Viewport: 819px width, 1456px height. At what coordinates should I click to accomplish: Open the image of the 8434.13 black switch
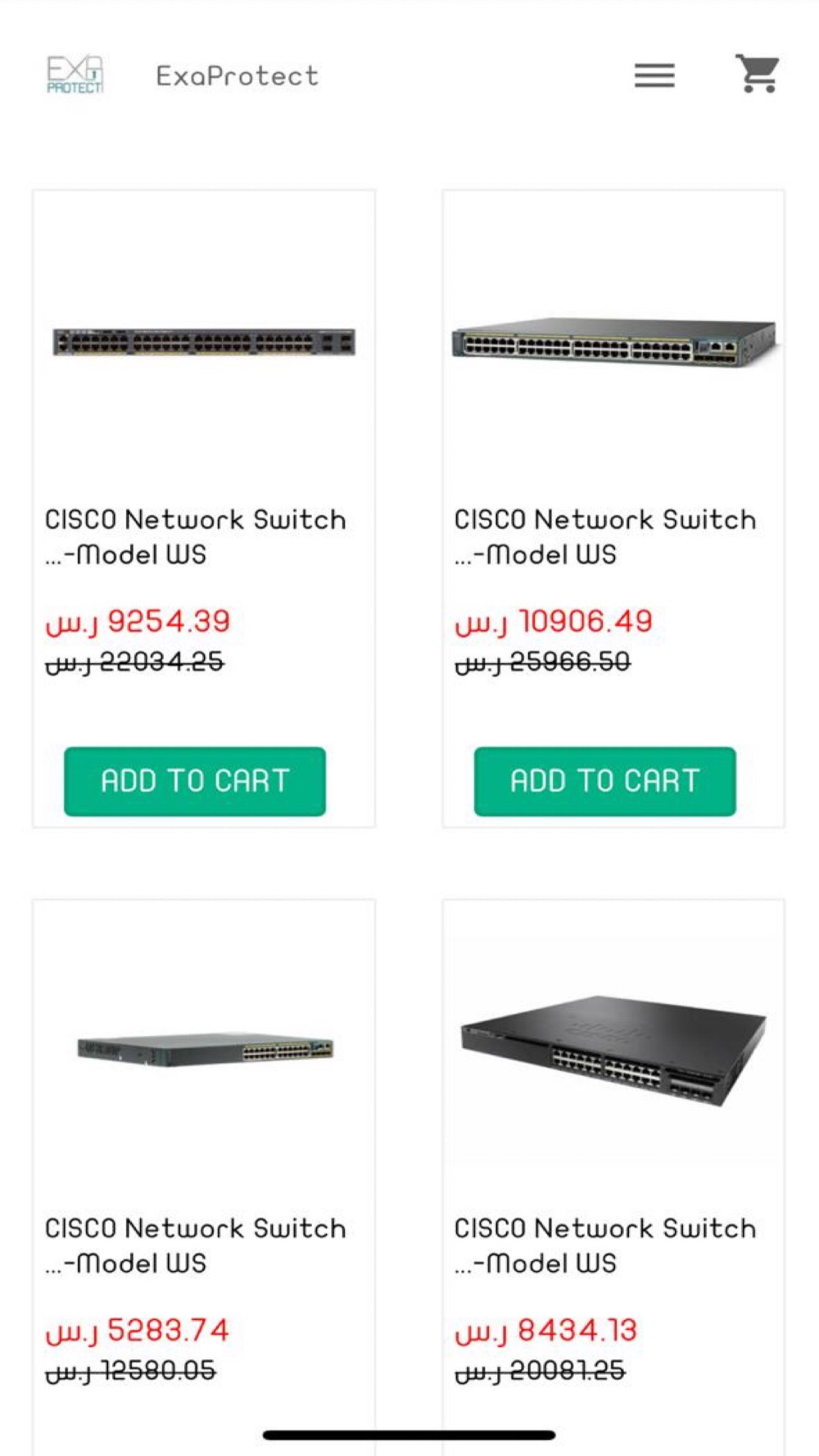613,1050
